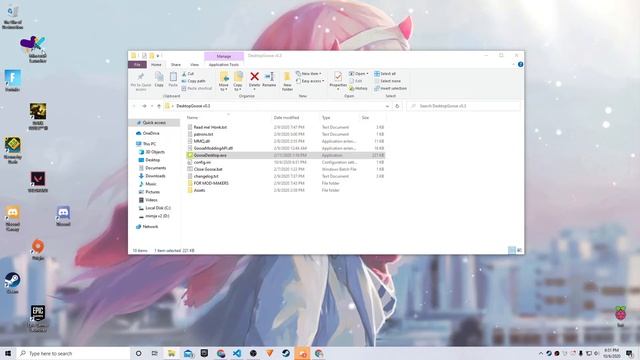Sort by the Name column header

click(x=192, y=118)
